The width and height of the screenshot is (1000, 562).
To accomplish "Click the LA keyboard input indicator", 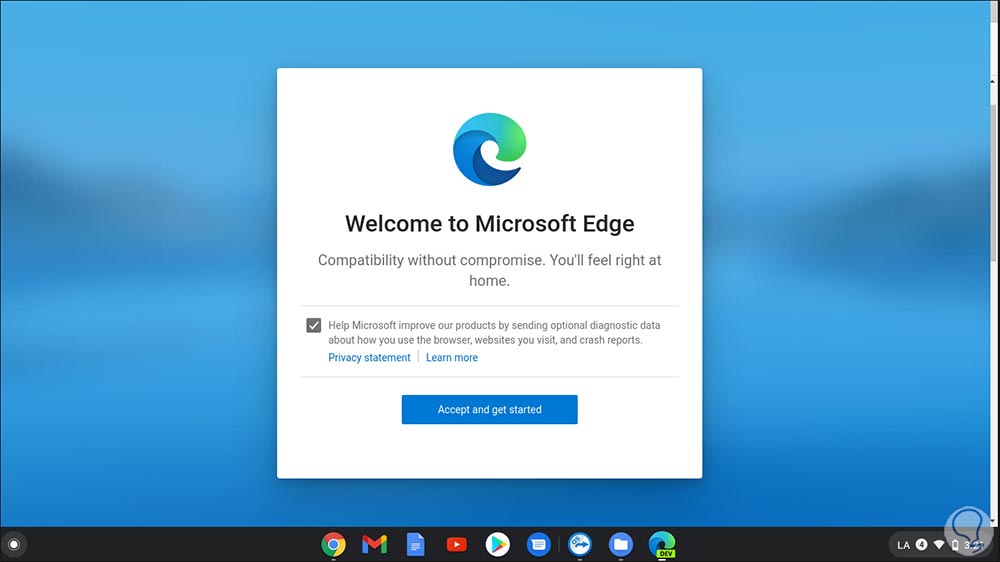I will tap(903, 545).
